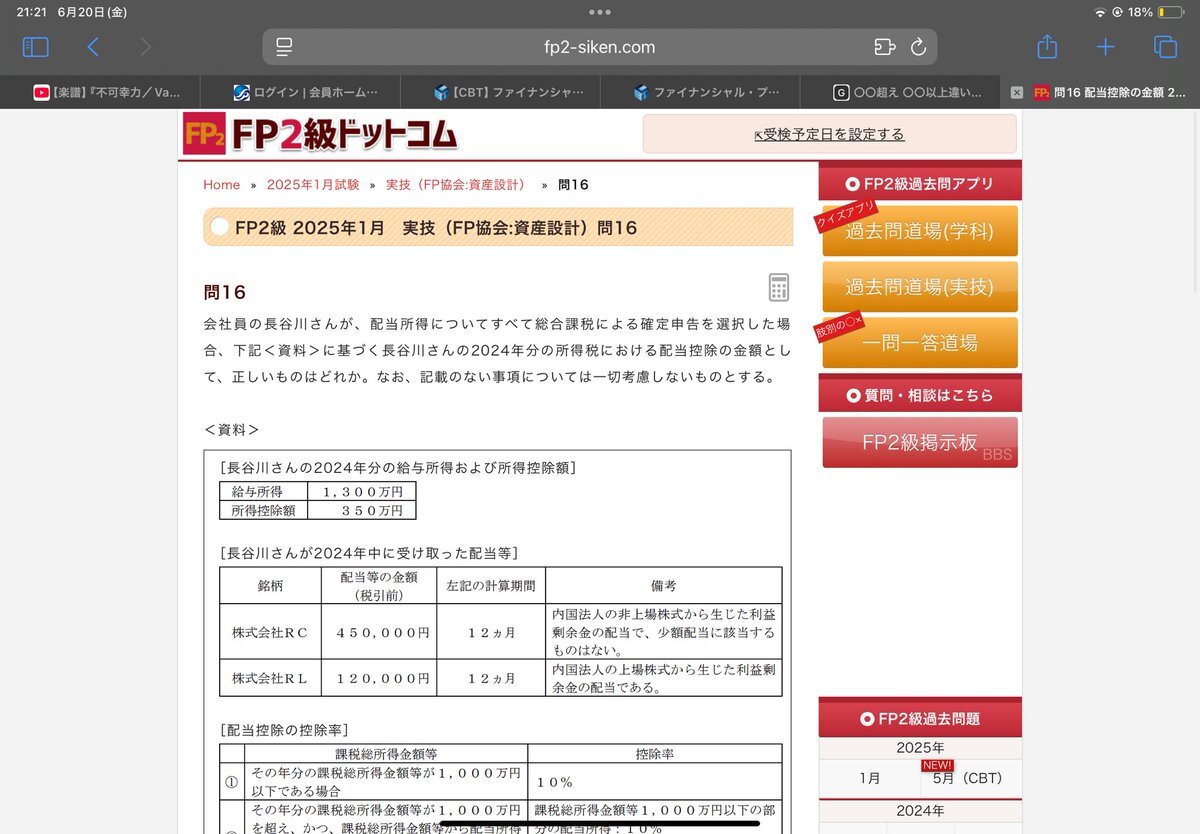Screen dimensions: 1200x834
Task: Click the 銘柄 column header
Action: coord(270,585)
